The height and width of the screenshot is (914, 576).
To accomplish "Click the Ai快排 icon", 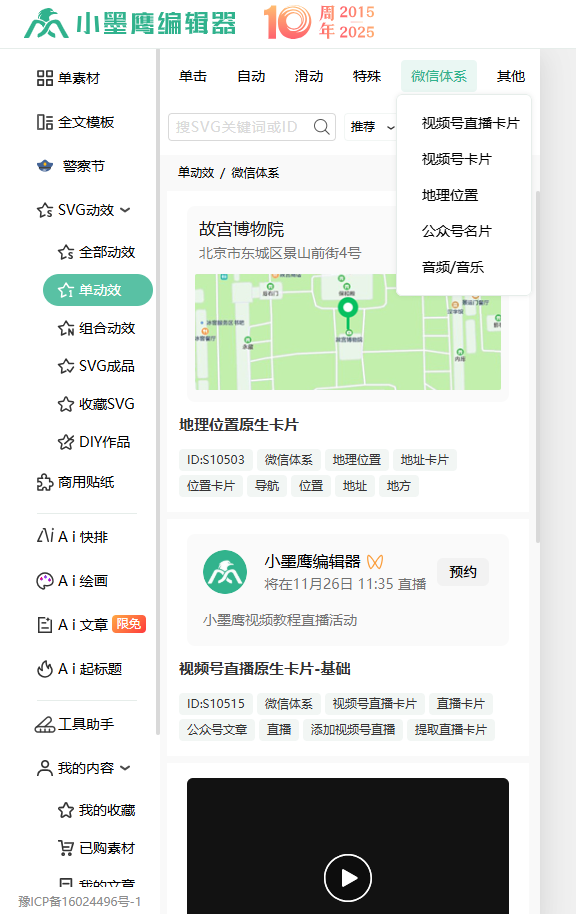I will 45,536.
